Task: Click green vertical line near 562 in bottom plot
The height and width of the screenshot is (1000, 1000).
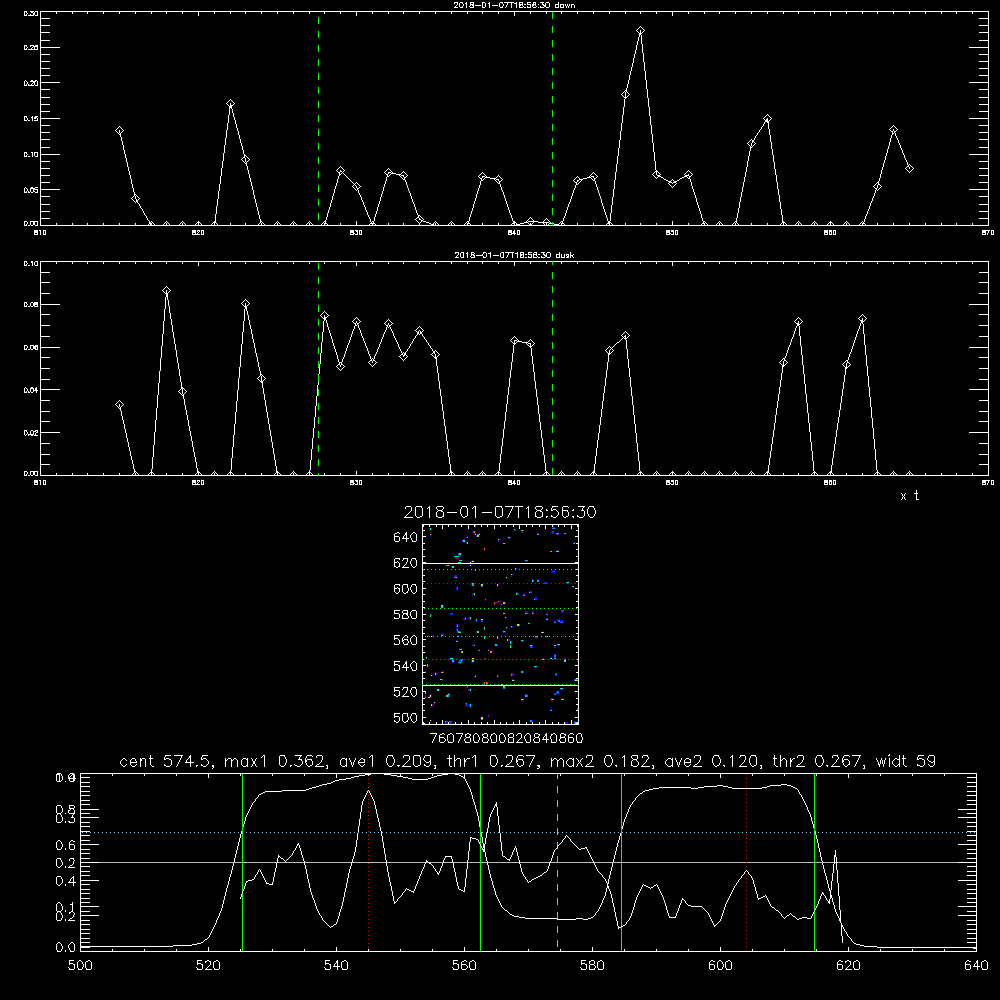Action: point(480,861)
